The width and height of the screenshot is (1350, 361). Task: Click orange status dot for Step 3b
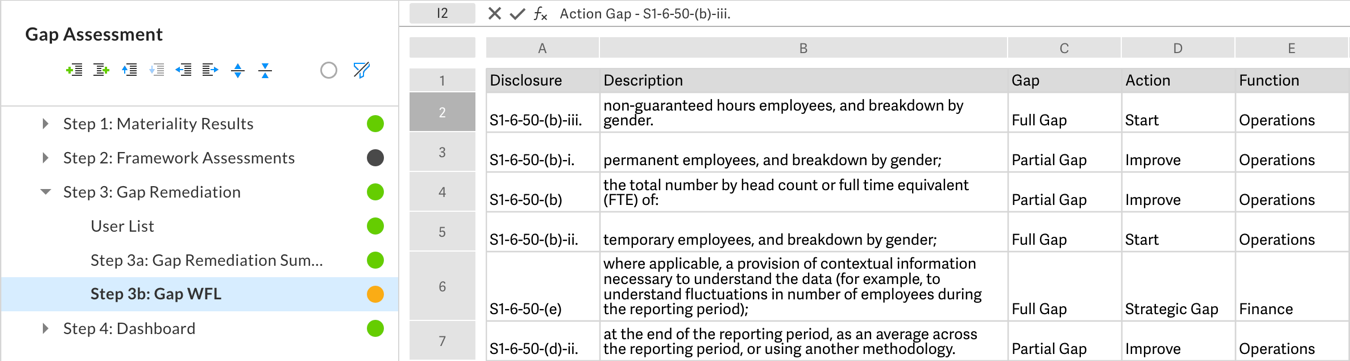[x=375, y=294]
